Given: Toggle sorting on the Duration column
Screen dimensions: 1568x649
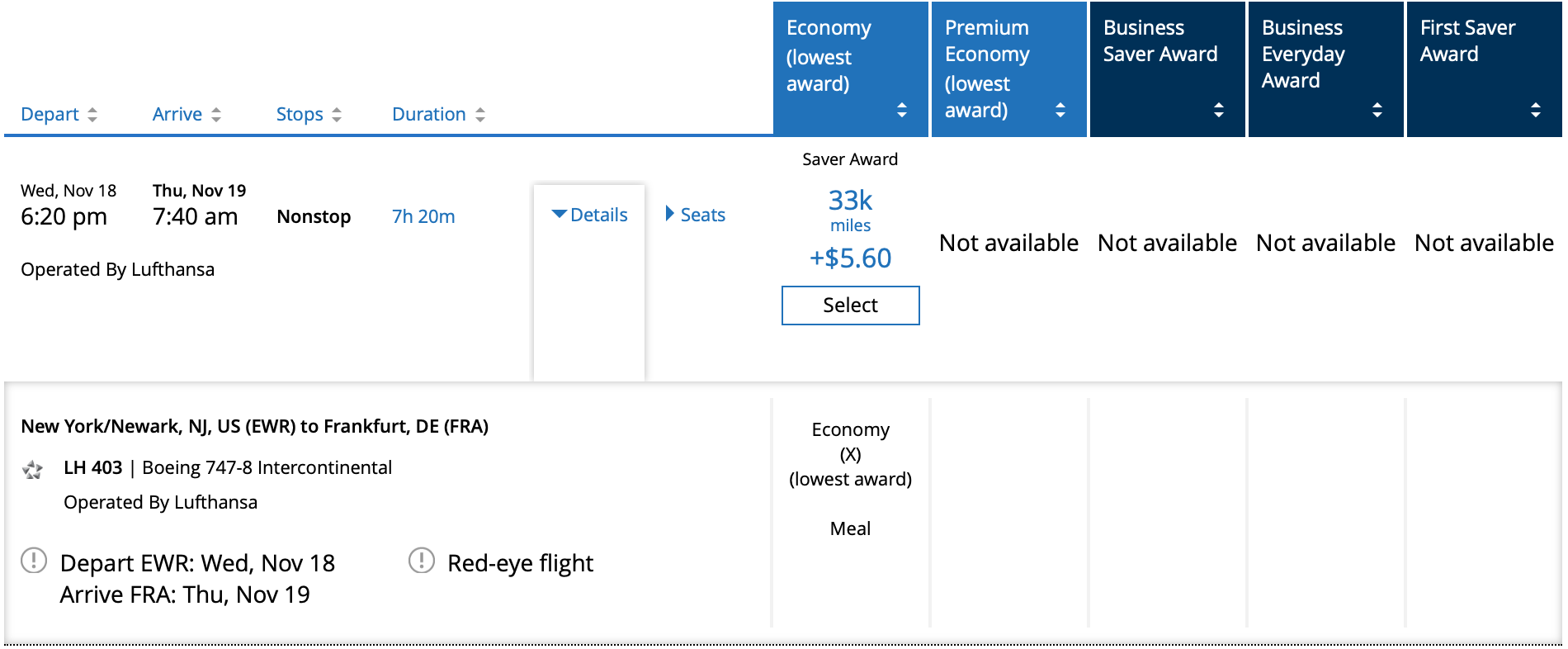Looking at the screenshot, I should 481,114.
